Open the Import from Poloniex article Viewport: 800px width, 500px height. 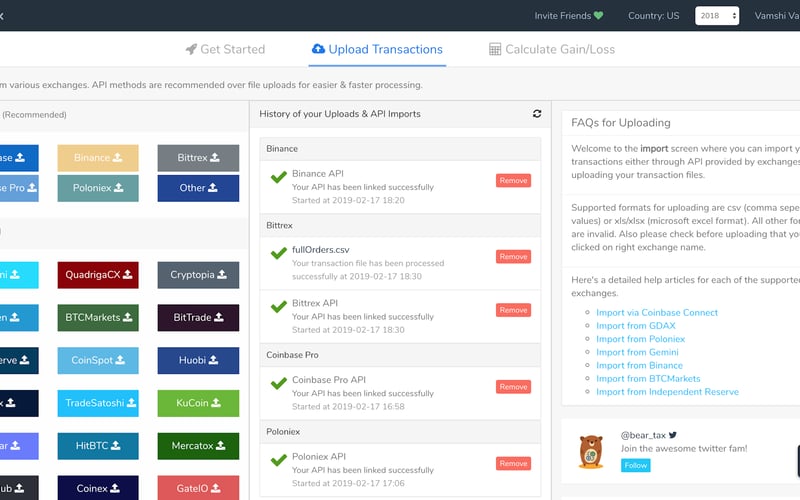(x=640, y=339)
